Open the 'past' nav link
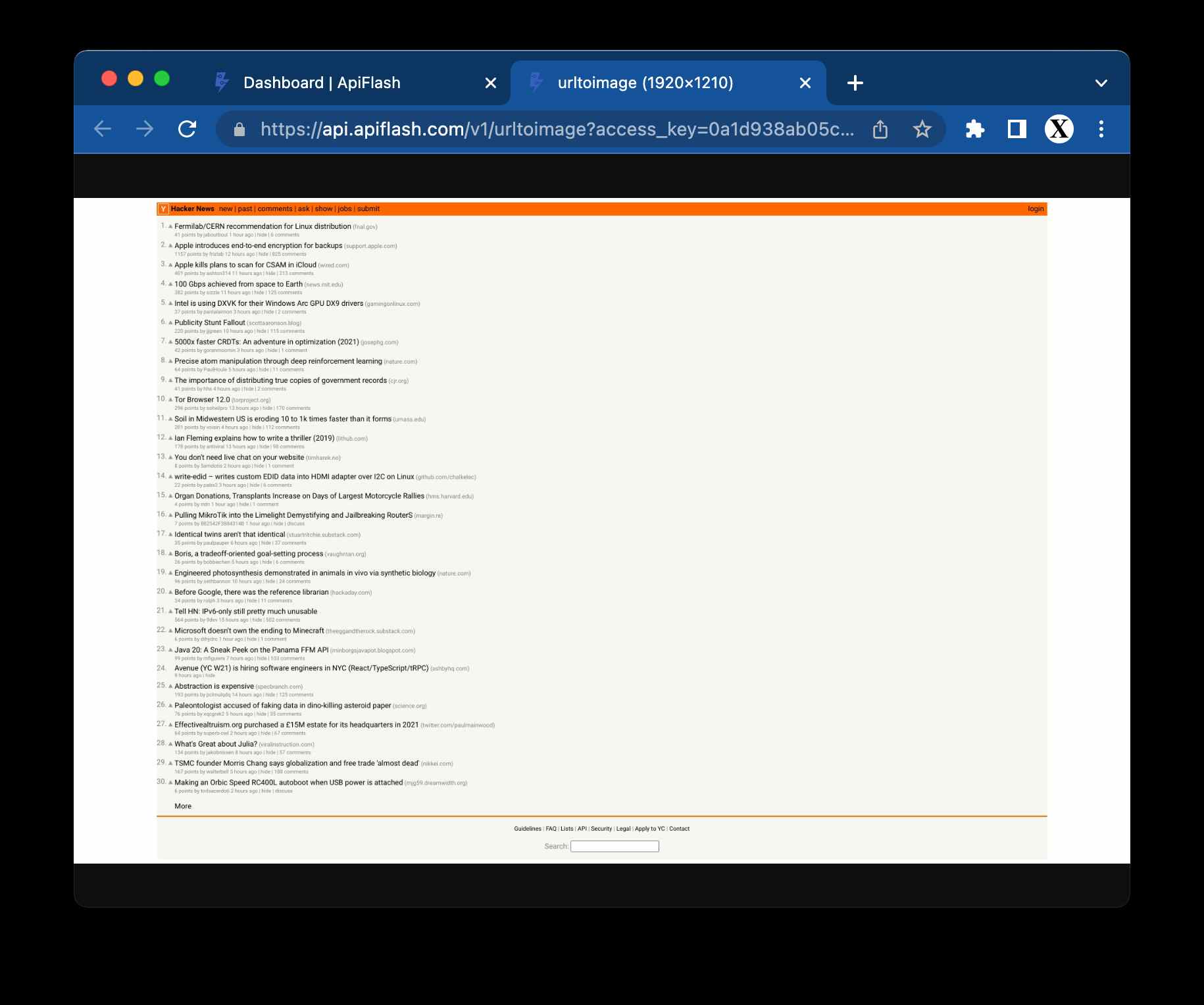This screenshot has width=1204, height=1005. pos(245,208)
